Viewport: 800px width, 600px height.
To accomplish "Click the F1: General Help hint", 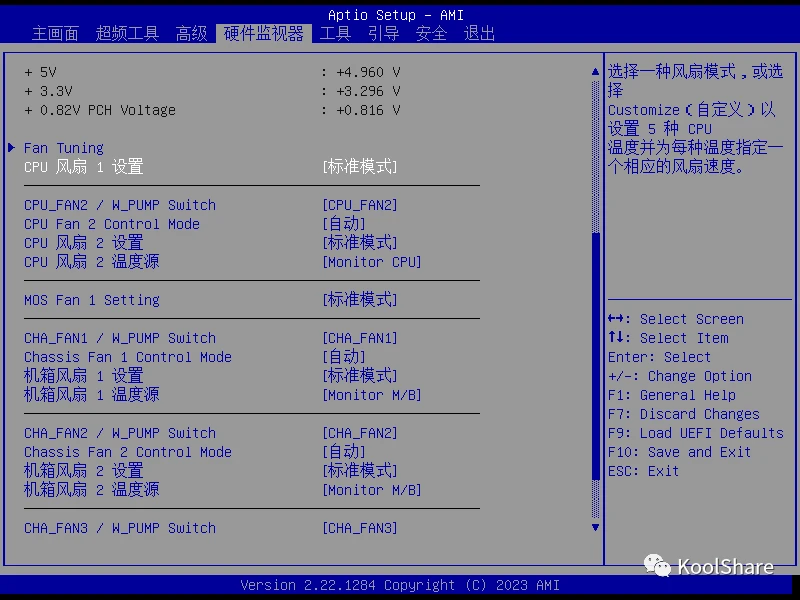I will pos(671,395).
